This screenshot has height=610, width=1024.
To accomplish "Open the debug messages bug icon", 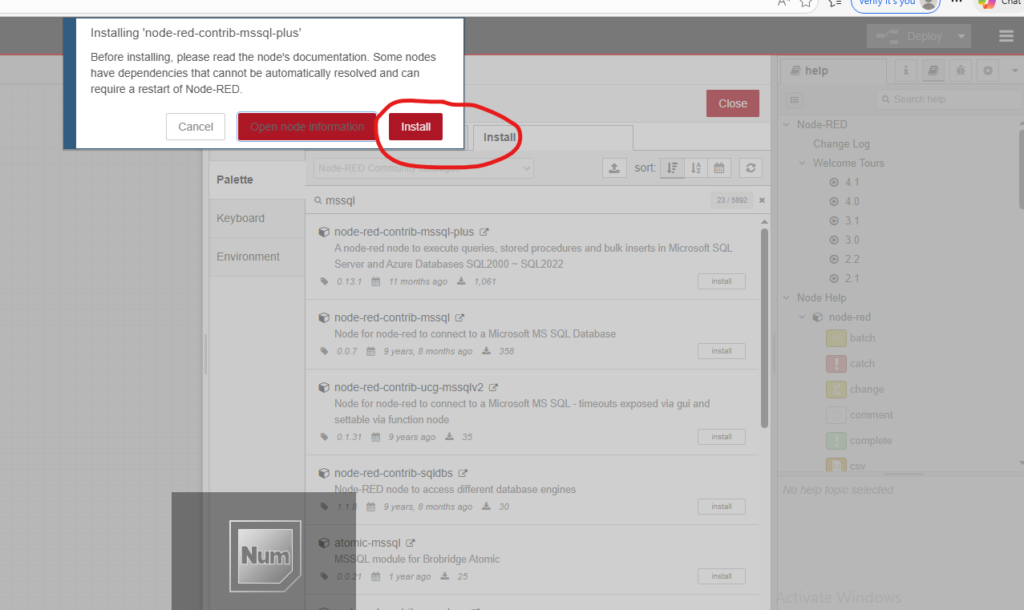I will point(960,71).
